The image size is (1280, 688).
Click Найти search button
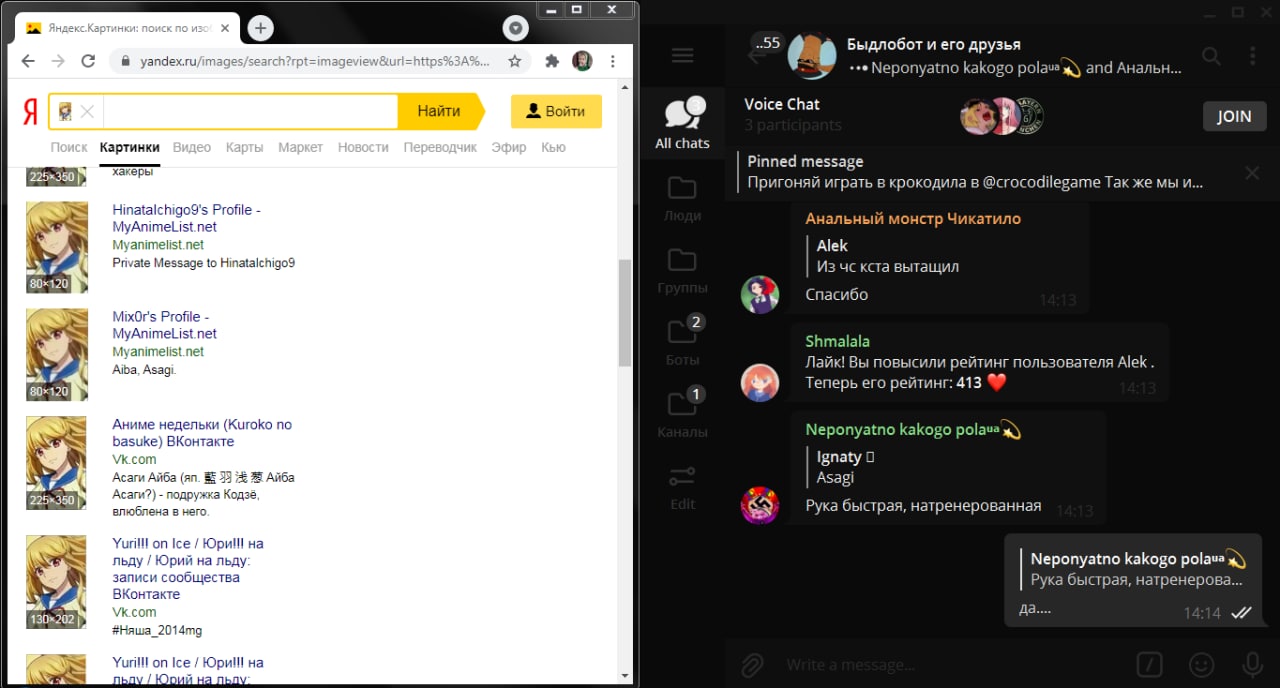[439, 111]
